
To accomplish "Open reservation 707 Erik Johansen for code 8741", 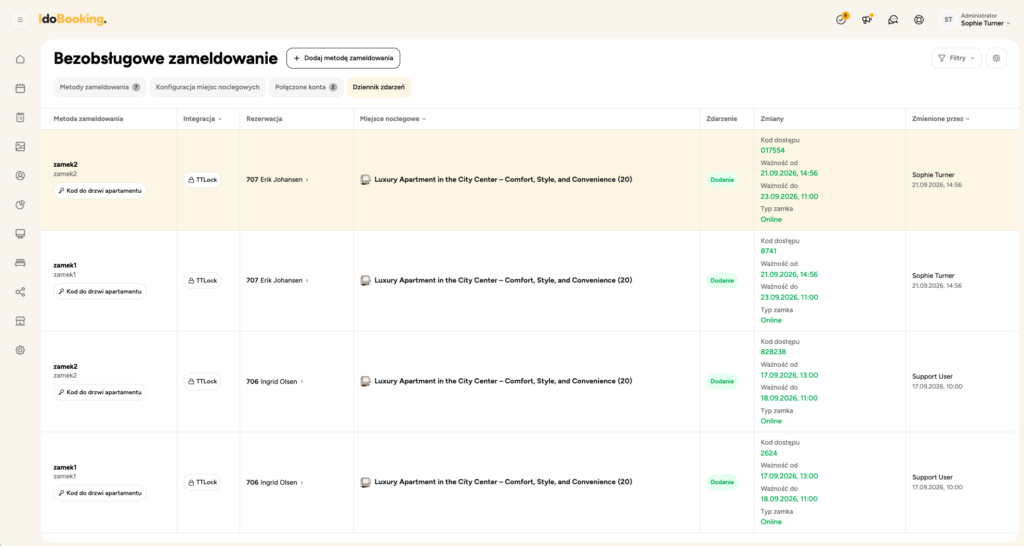I will click(278, 280).
